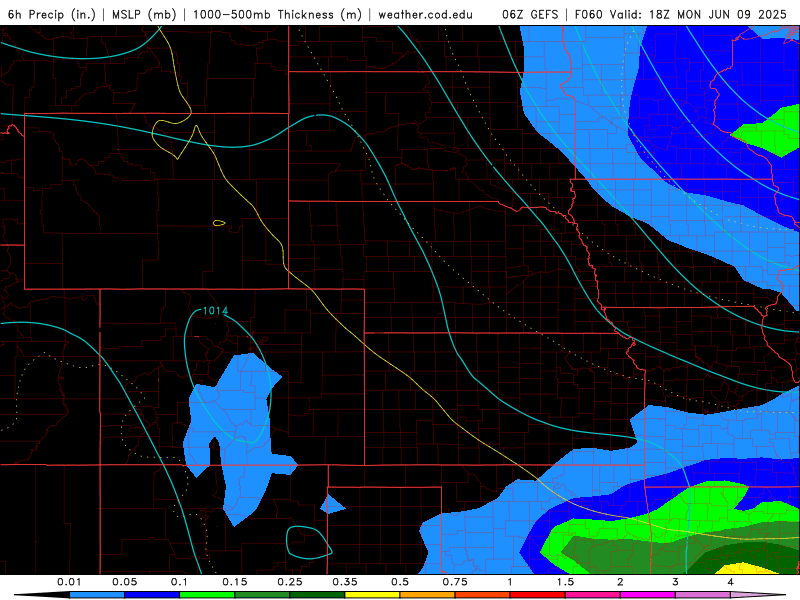Click the '1000-500mb Thickness (m)' label

tap(277, 14)
